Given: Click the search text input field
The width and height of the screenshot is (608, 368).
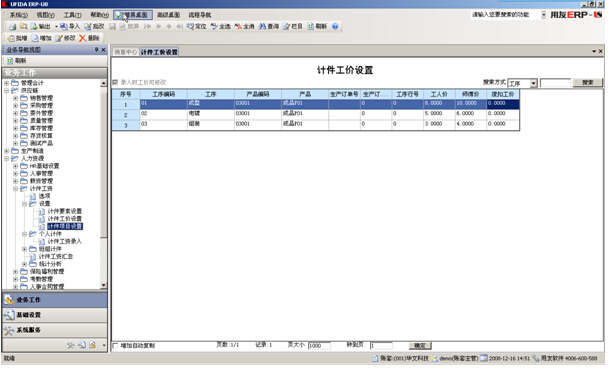Looking at the screenshot, I should 555,83.
